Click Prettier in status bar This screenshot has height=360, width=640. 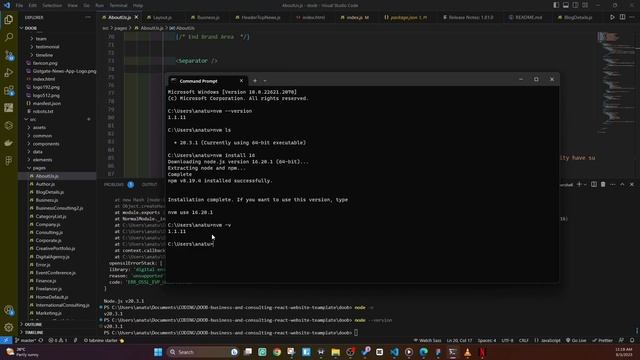pos(603,340)
